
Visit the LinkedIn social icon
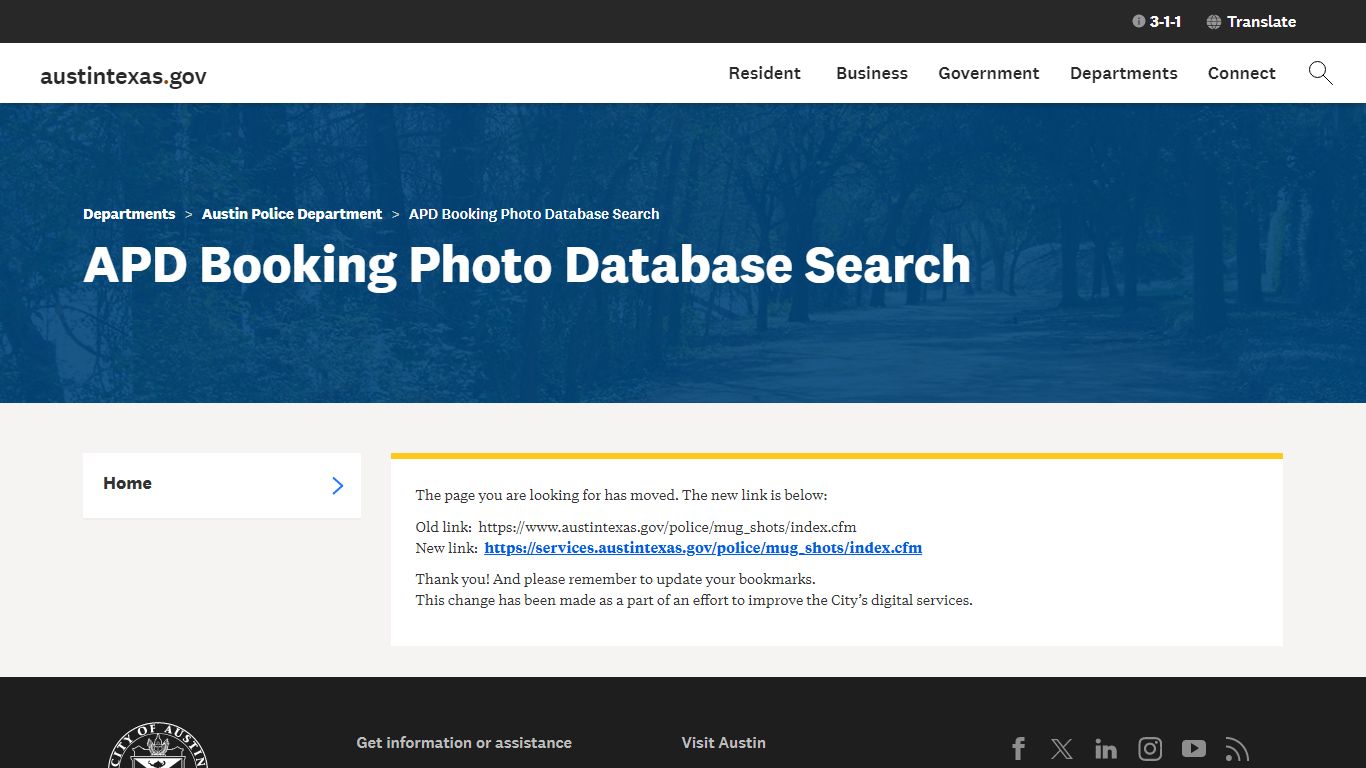[x=1106, y=749]
